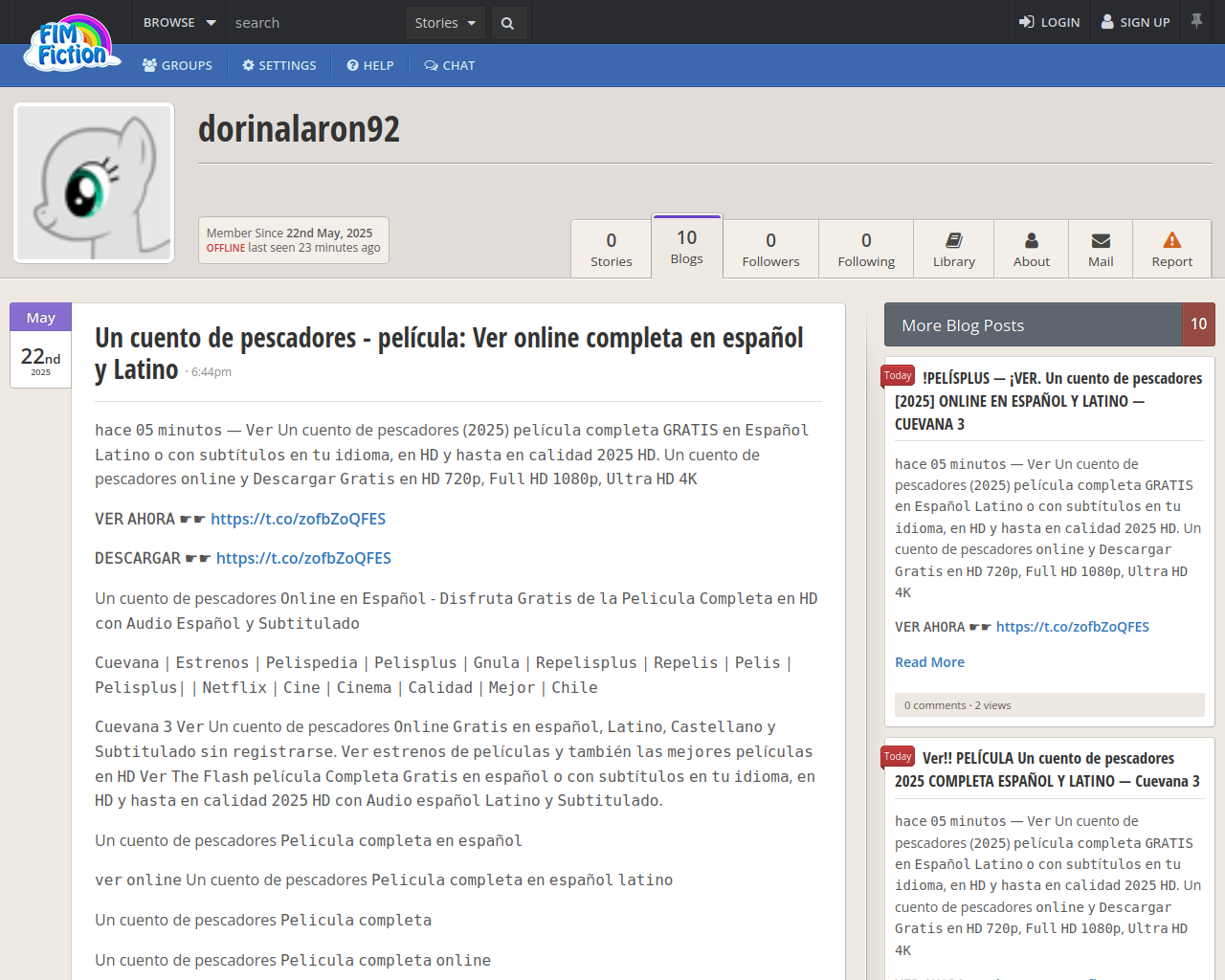
Task: Click the Member Since 22nd May, 2025 text
Action: point(289,233)
